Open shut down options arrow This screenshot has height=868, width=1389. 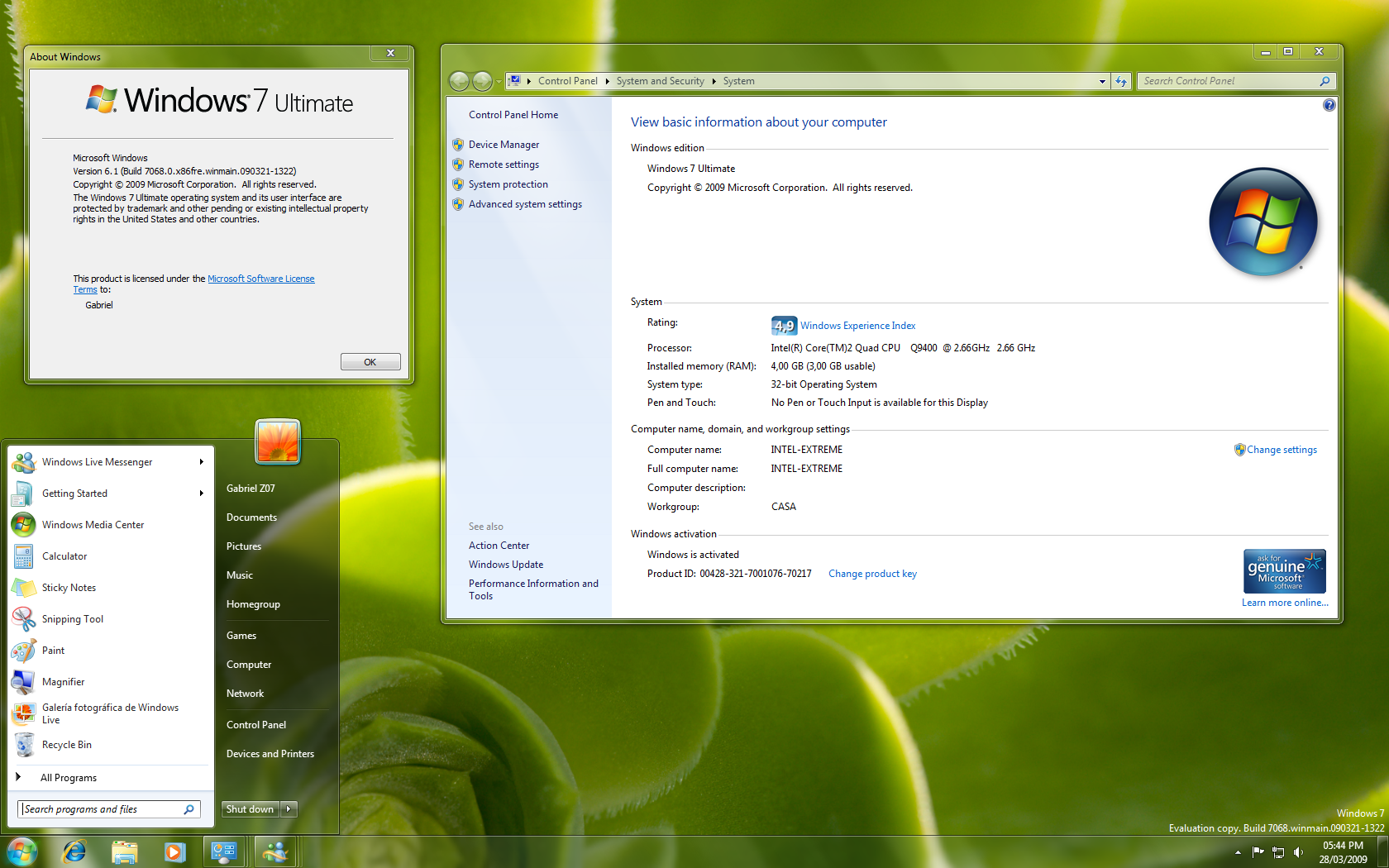pyautogui.click(x=289, y=809)
